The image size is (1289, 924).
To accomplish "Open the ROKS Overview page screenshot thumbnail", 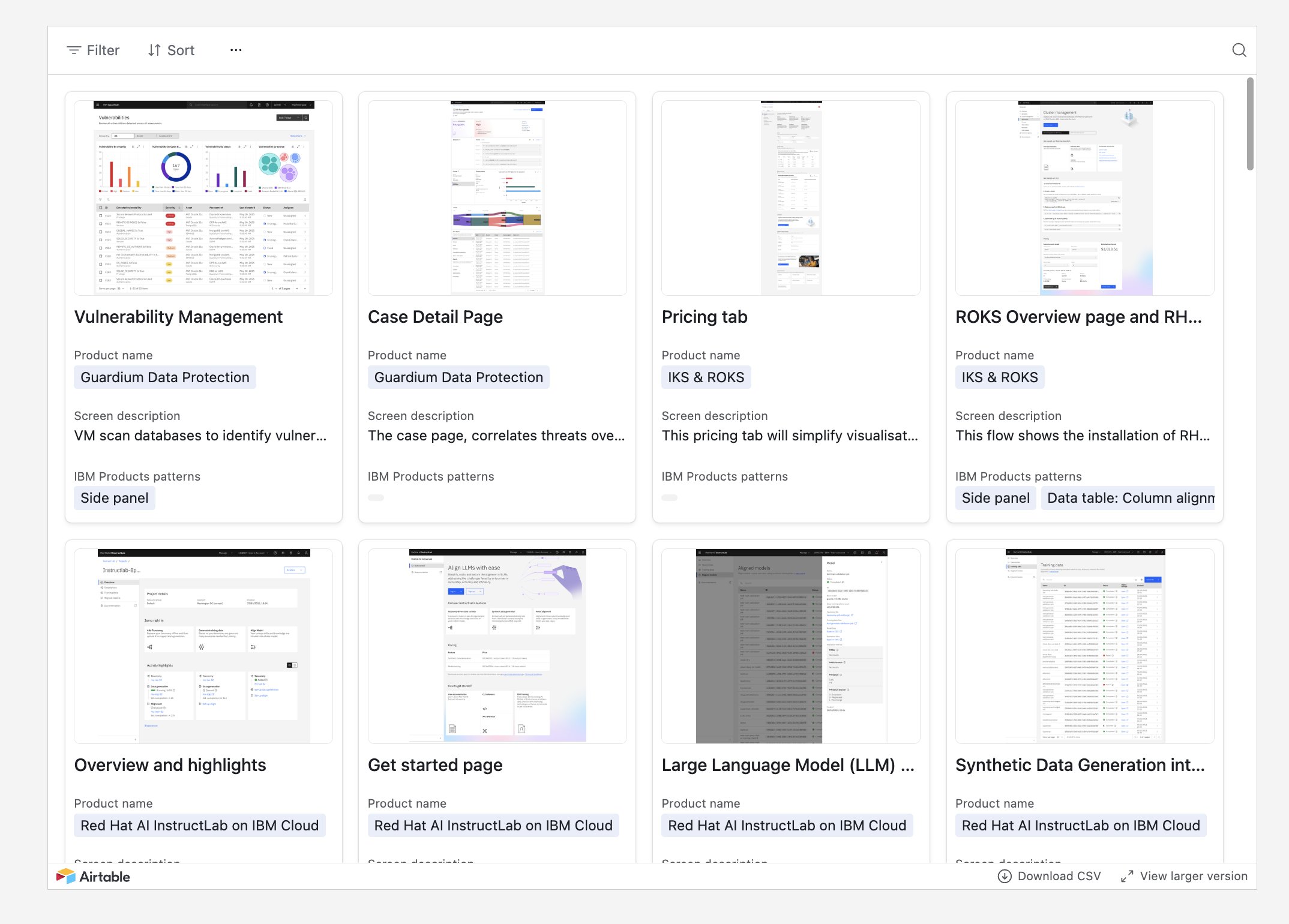I will click(1085, 198).
